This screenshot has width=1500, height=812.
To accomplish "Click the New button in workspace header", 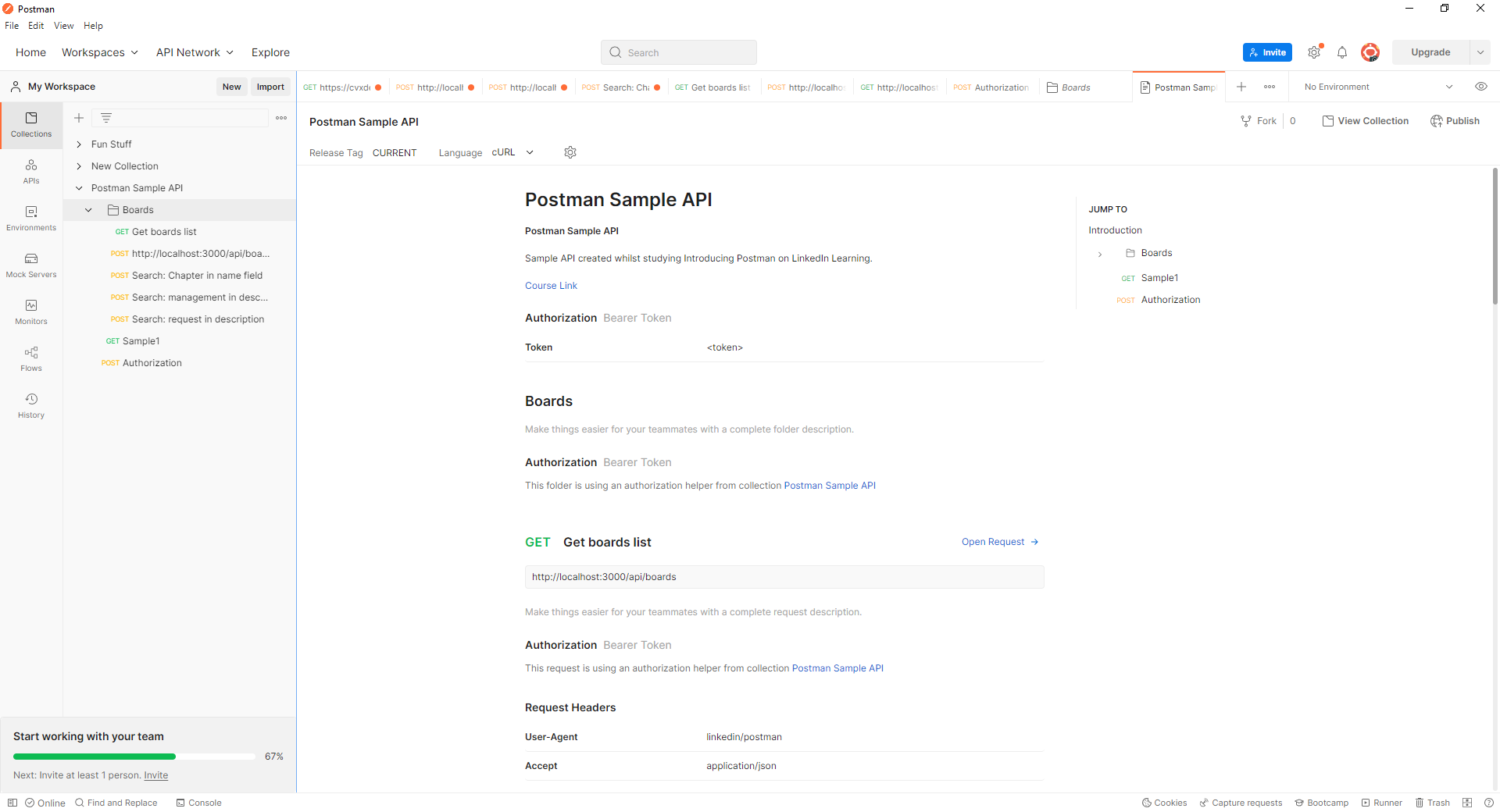I will [231, 87].
